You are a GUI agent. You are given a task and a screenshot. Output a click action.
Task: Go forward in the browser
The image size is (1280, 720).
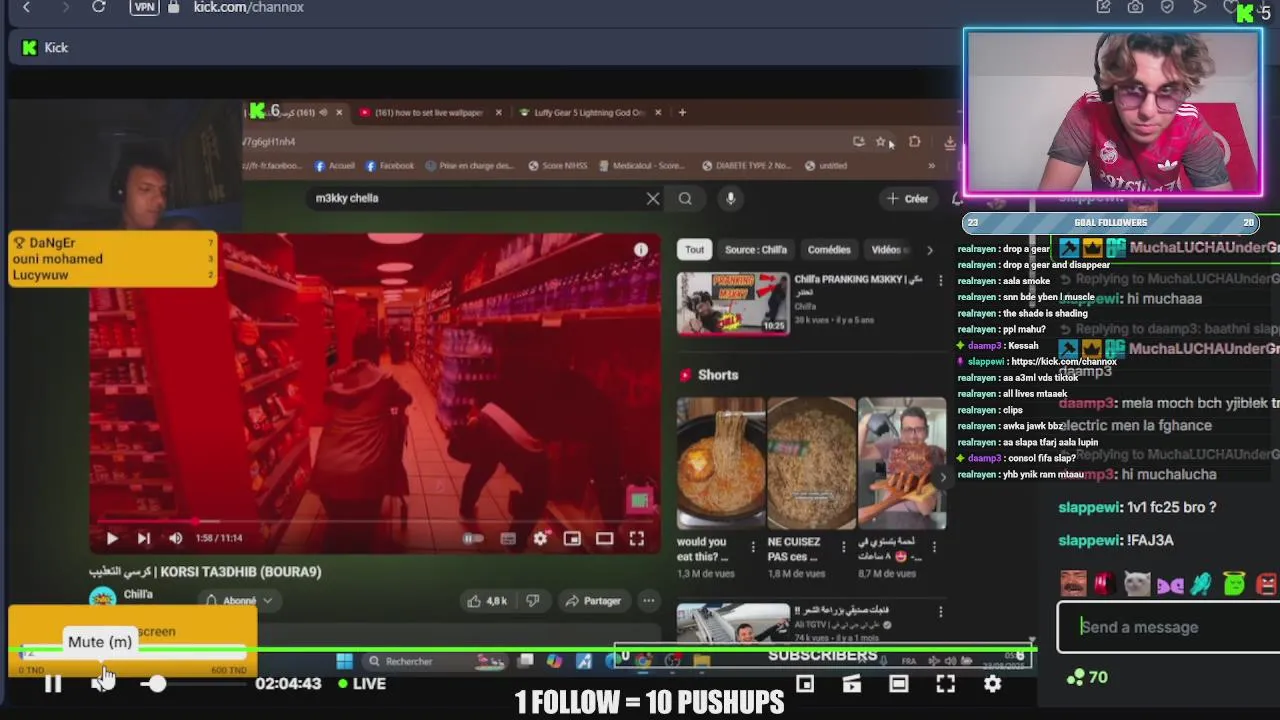tap(65, 7)
